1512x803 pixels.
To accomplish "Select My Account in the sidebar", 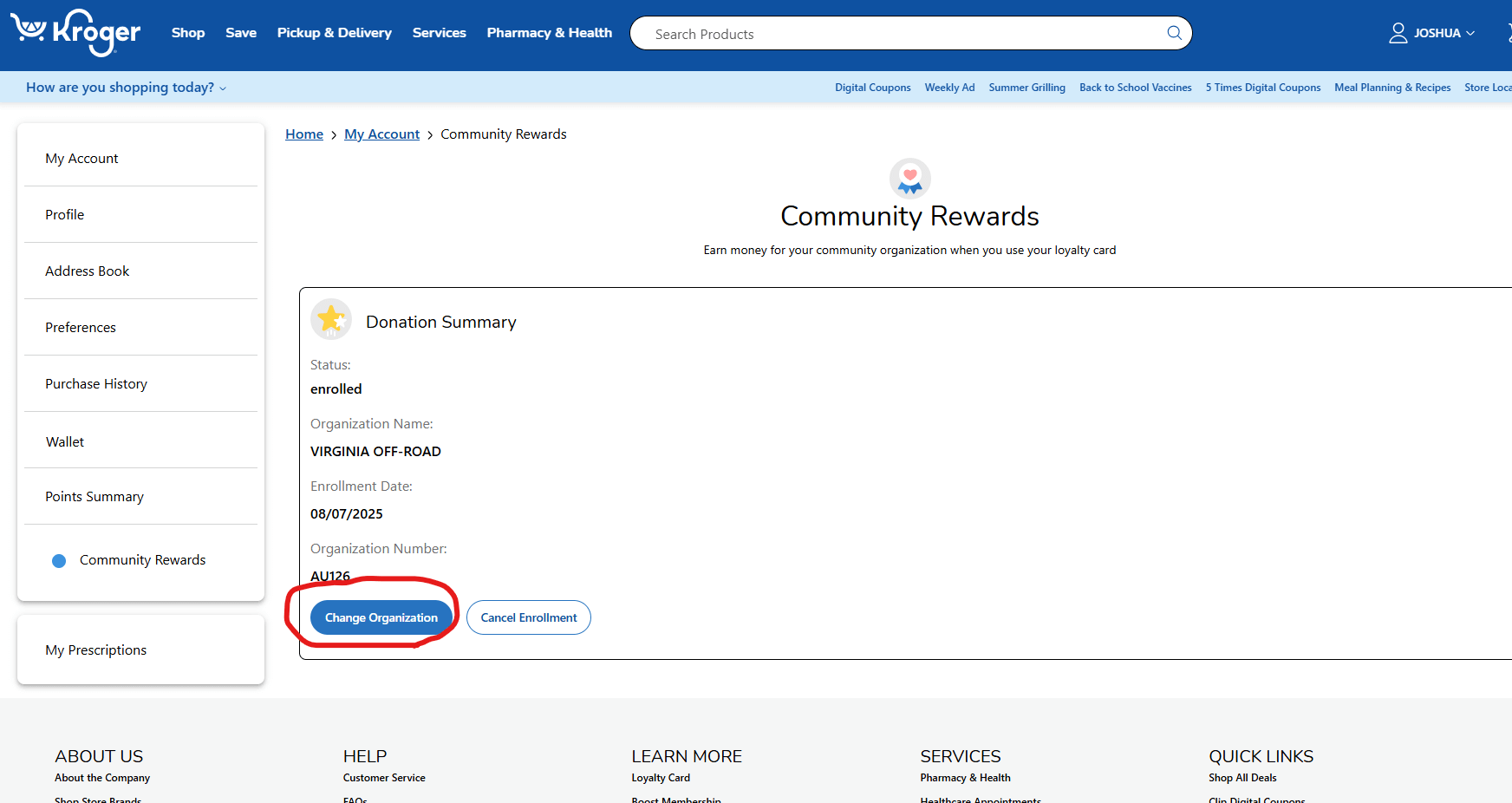I will (140, 158).
